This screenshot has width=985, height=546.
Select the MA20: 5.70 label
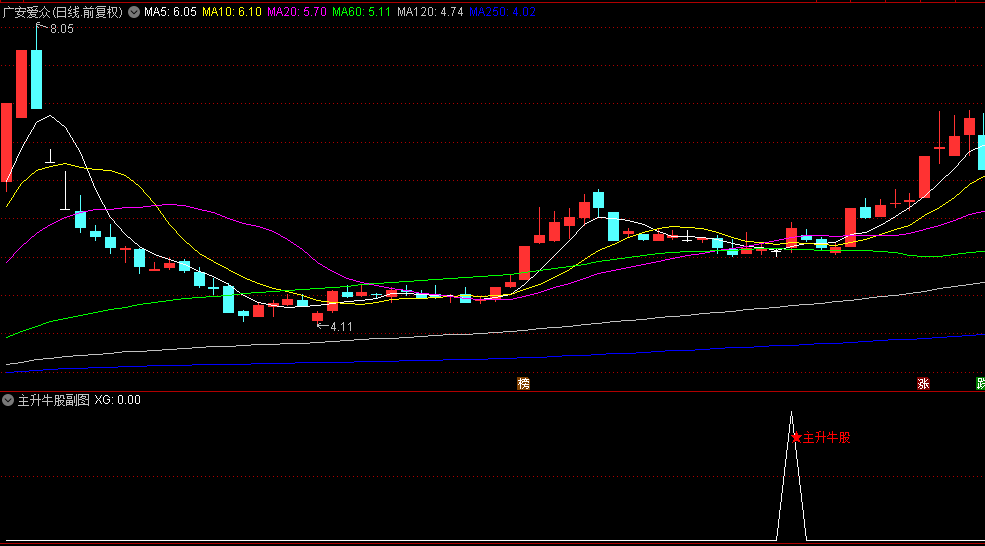pos(297,12)
